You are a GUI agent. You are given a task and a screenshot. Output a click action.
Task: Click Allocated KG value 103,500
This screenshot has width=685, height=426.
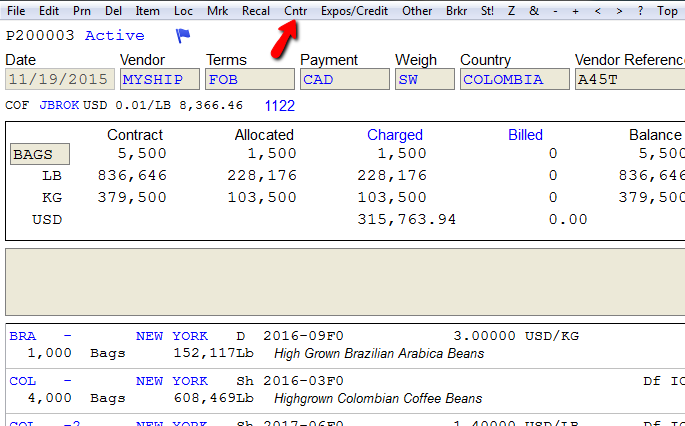[262, 197]
